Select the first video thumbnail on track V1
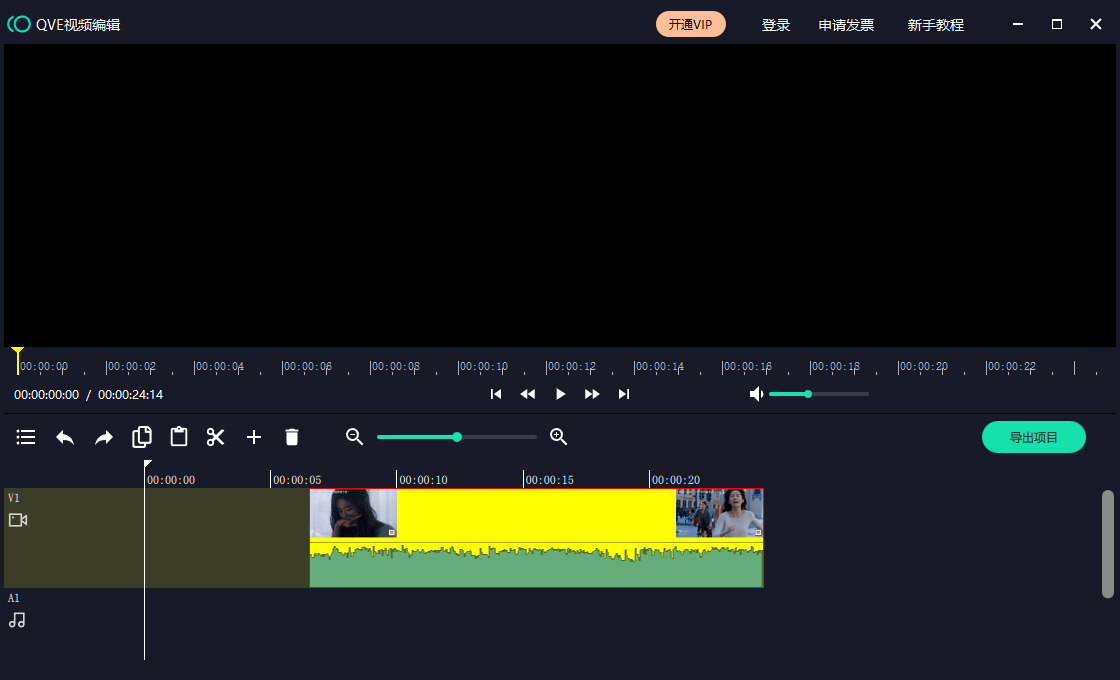This screenshot has height=680, width=1120. [x=353, y=513]
